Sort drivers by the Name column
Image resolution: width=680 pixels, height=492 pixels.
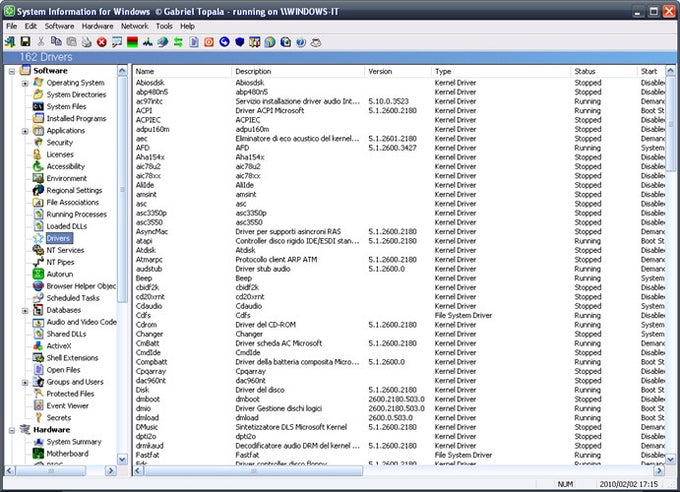pyautogui.click(x=182, y=71)
